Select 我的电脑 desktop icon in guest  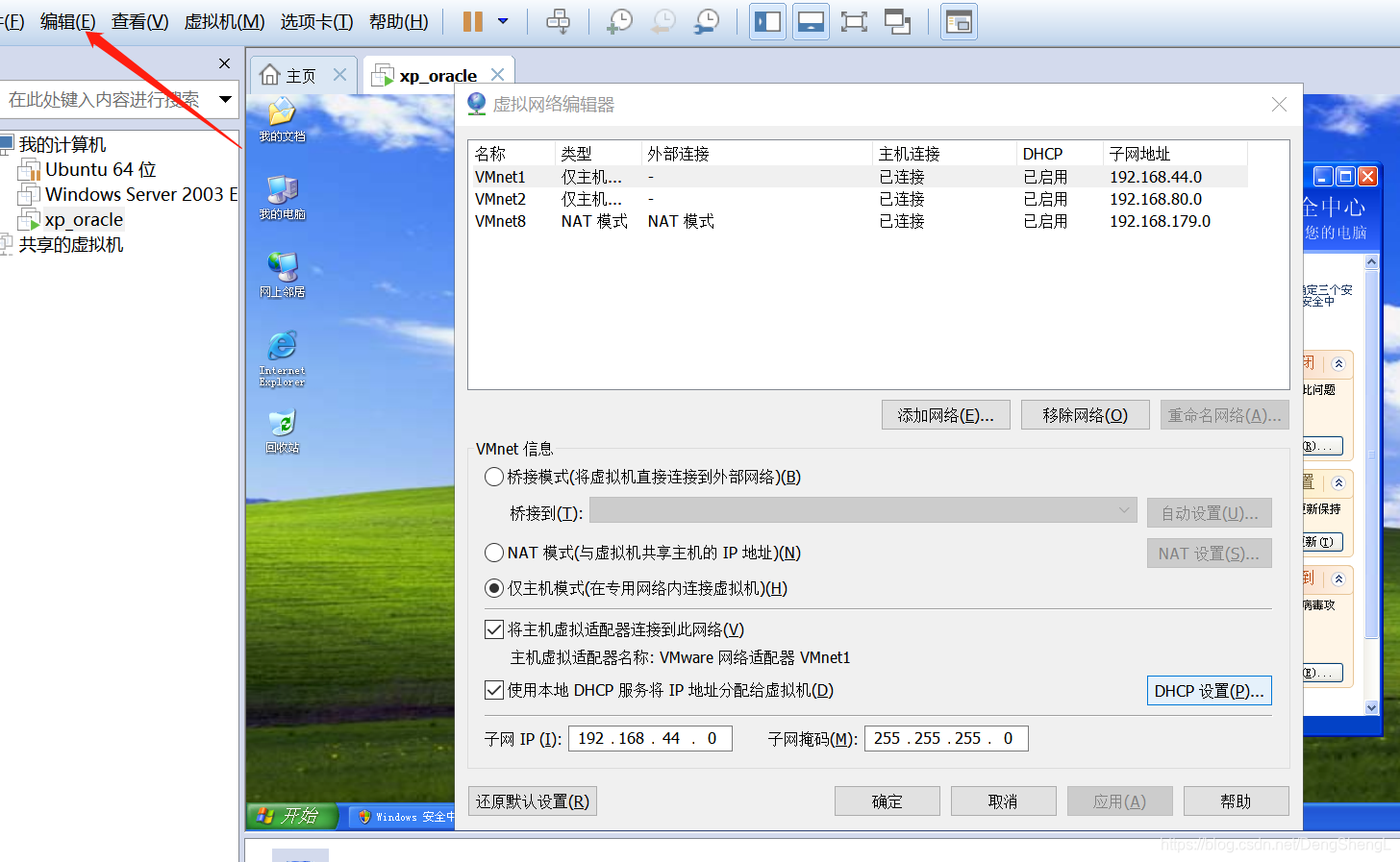point(282,198)
